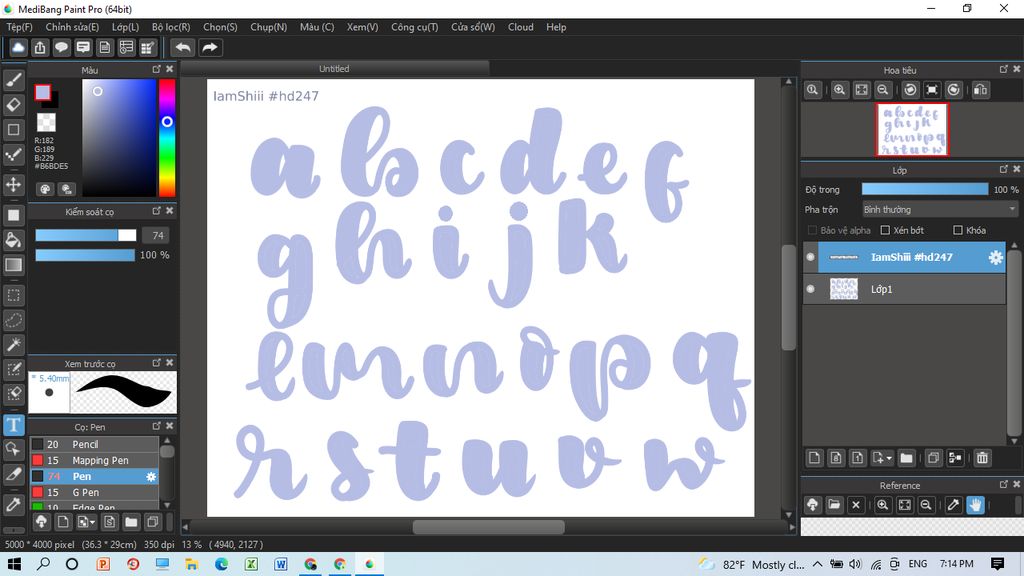
Task: Show hidden icons in system tray
Action: pyautogui.click(x=818, y=564)
